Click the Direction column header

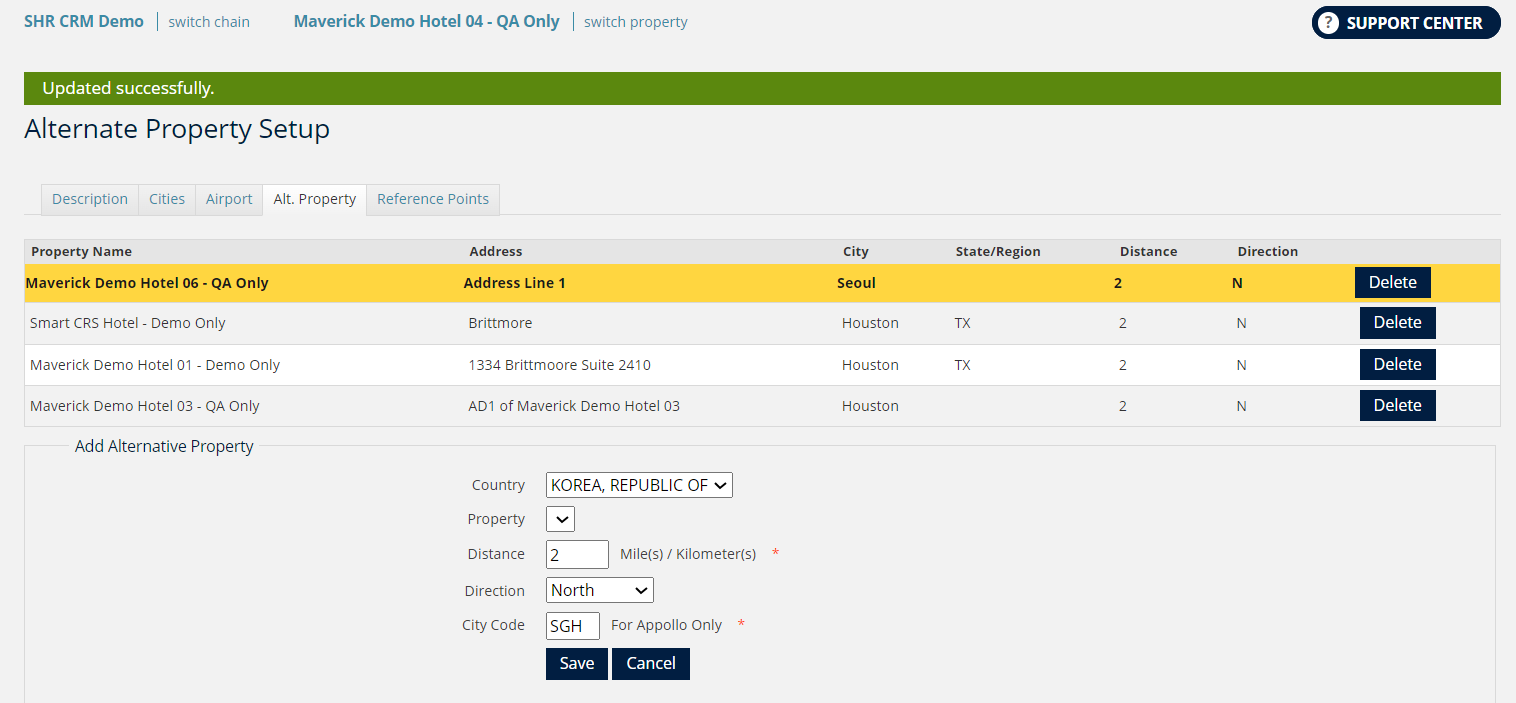point(1268,252)
